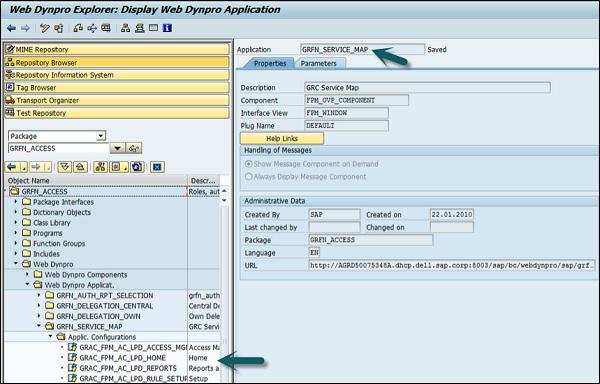Click Collapse All Nodes icon
This screenshot has height=384, width=600.
pos(80,167)
